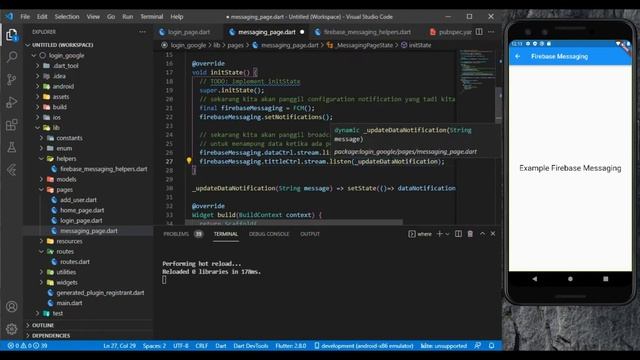This screenshot has height=360, width=640.
Task: Switch to the PROBLEMS panel tab
Action: pyautogui.click(x=176, y=234)
